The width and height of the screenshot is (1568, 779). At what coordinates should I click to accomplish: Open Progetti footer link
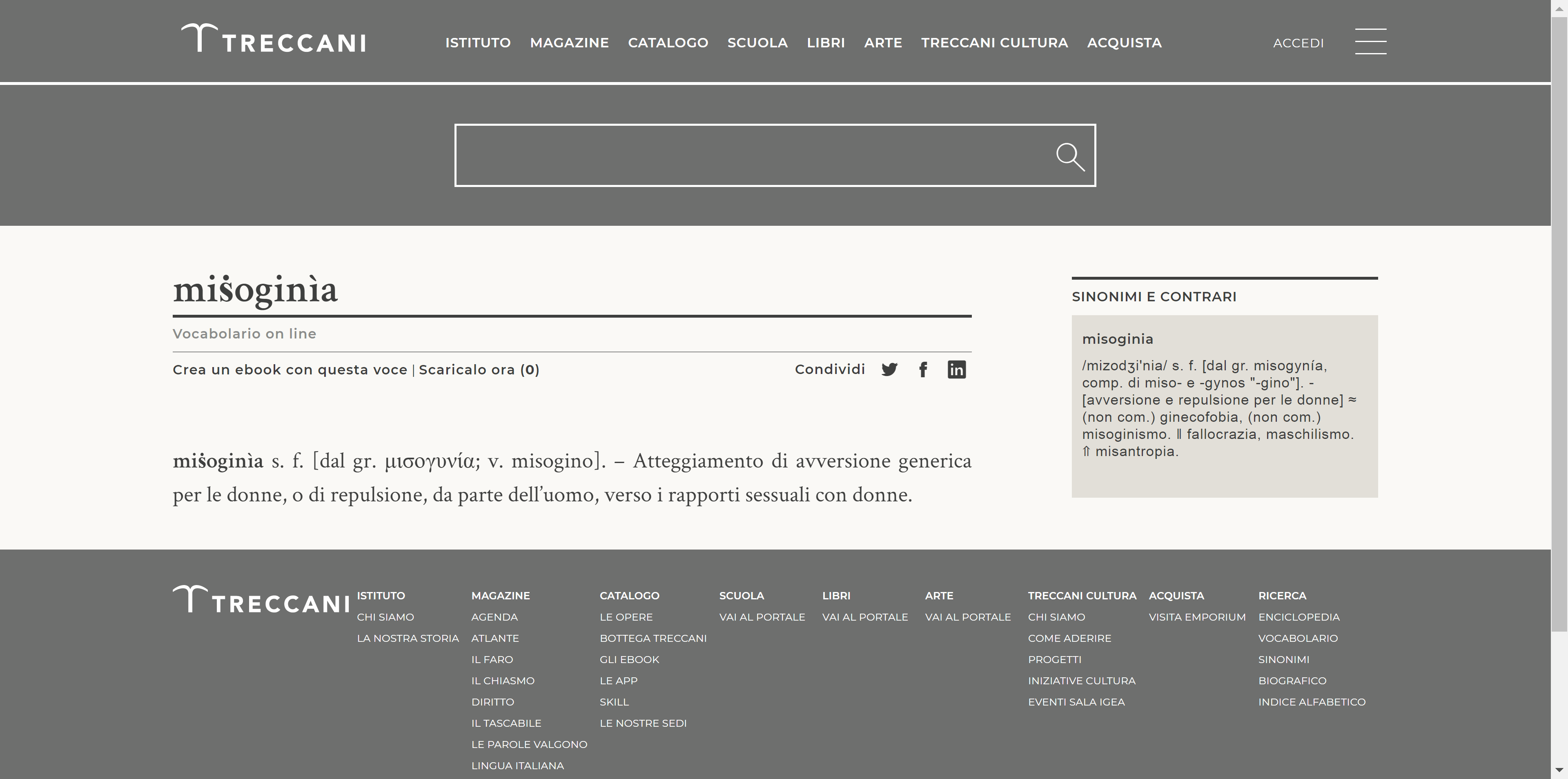[x=1055, y=660]
